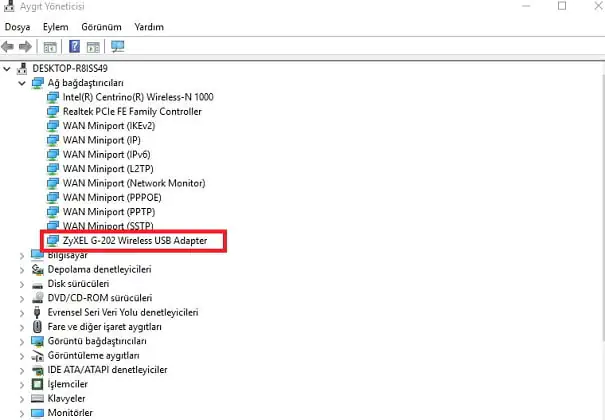
Task: Open the Yardım menu
Action: pyautogui.click(x=149, y=27)
